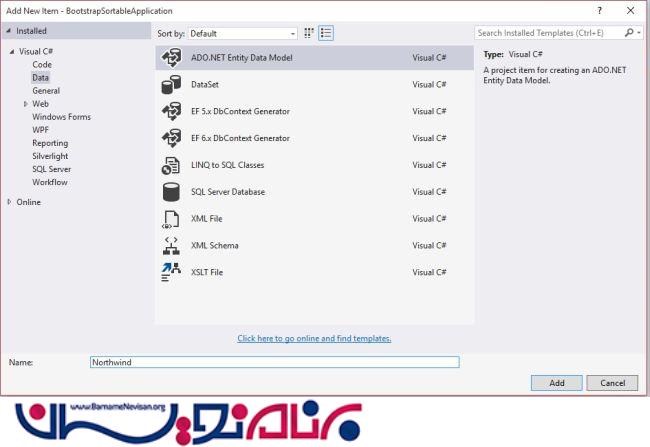Select the Web category label
Viewport: 650px width, 447px height.
(40, 104)
